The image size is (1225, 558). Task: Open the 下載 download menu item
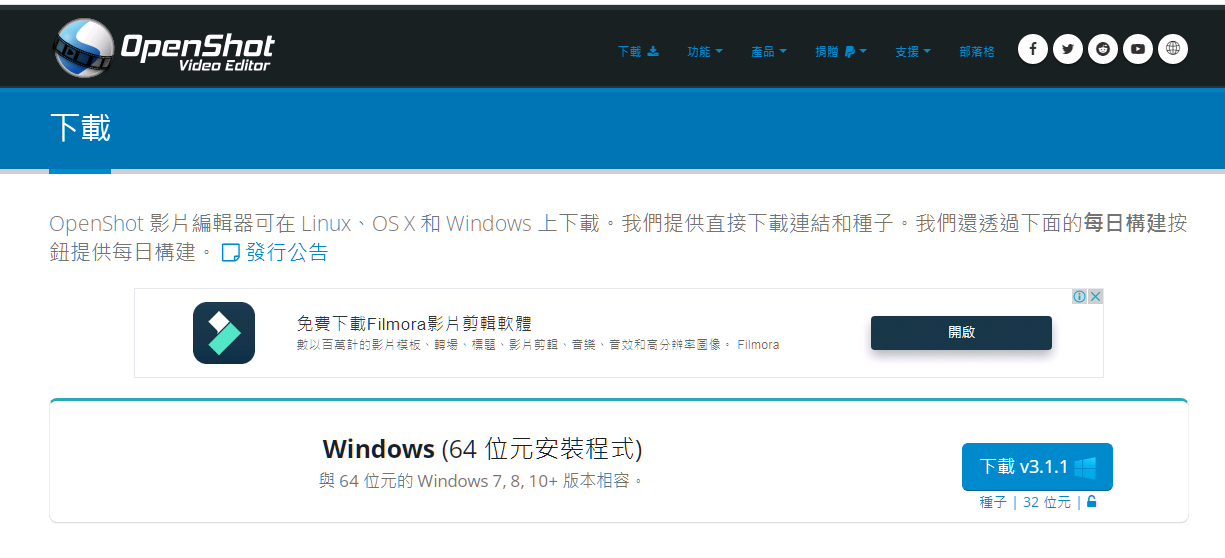tap(638, 51)
